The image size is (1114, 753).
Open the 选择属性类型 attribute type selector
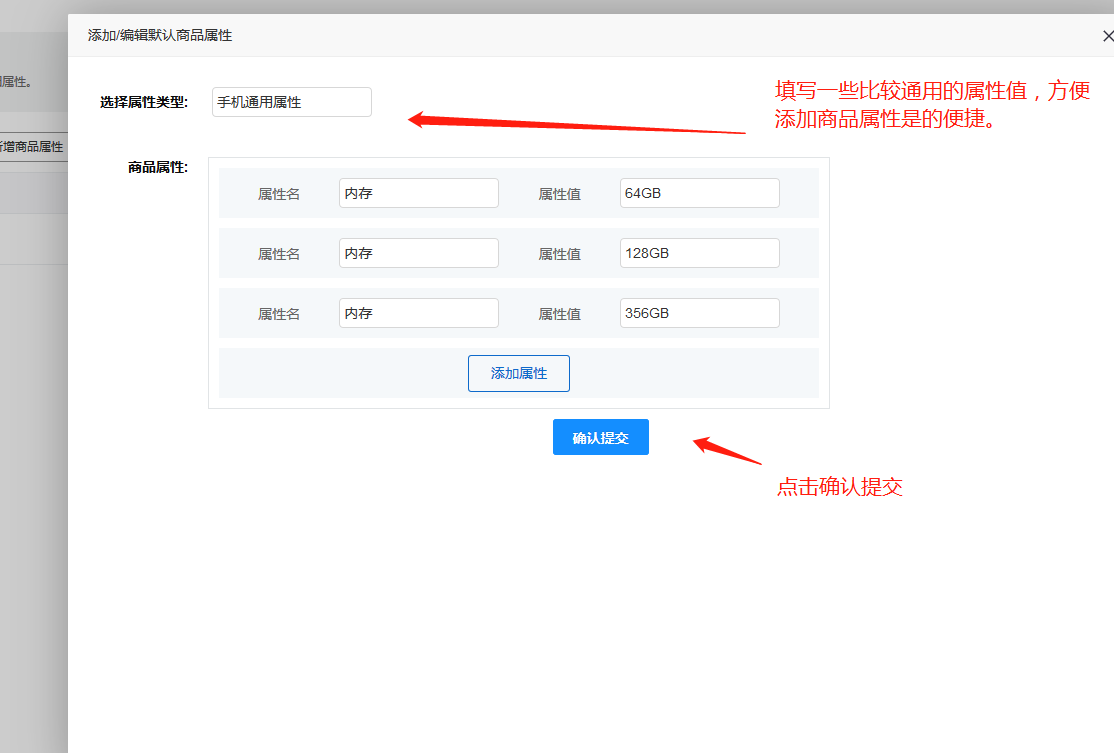tap(291, 102)
